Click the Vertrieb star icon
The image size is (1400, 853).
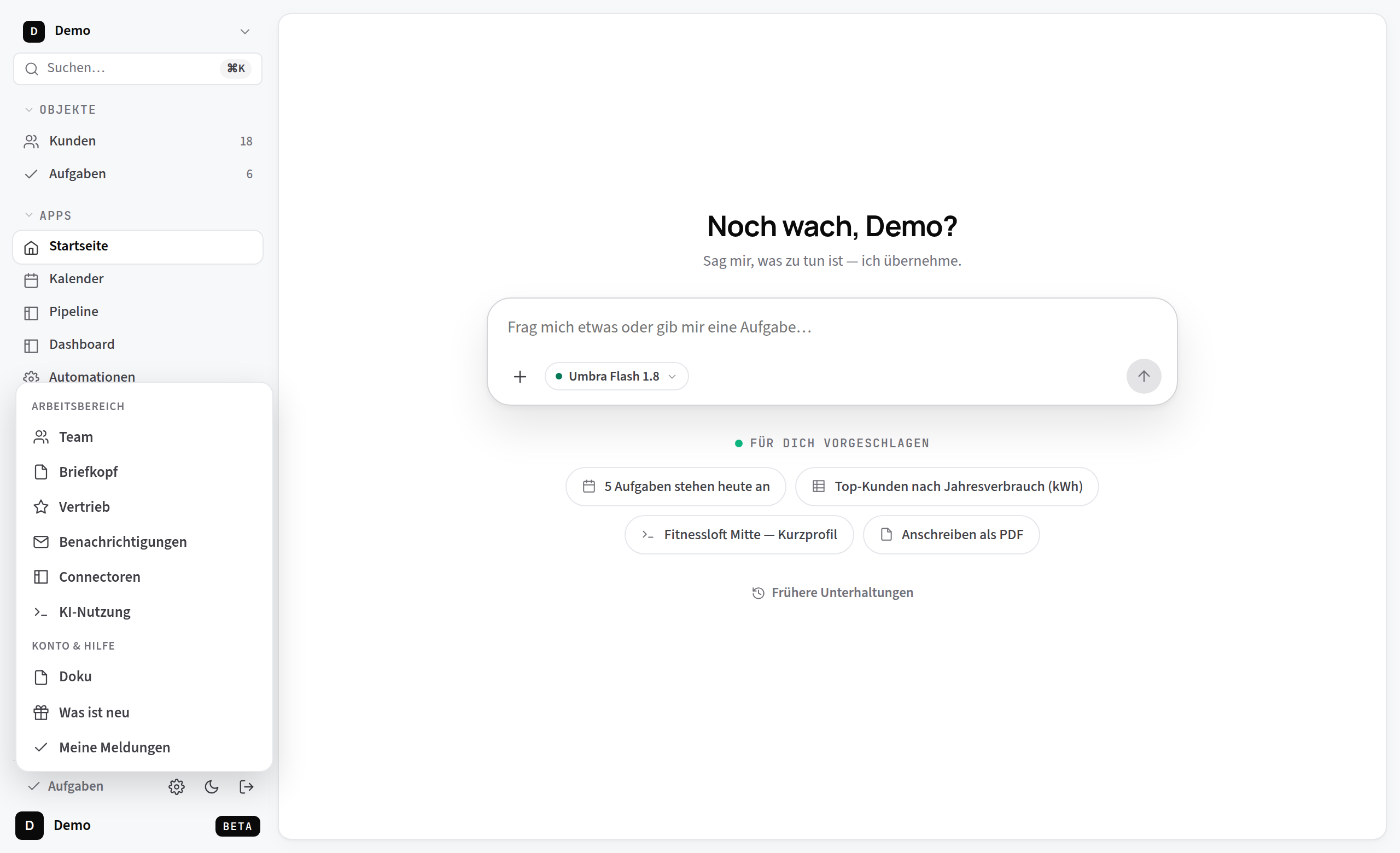[41, 507]
